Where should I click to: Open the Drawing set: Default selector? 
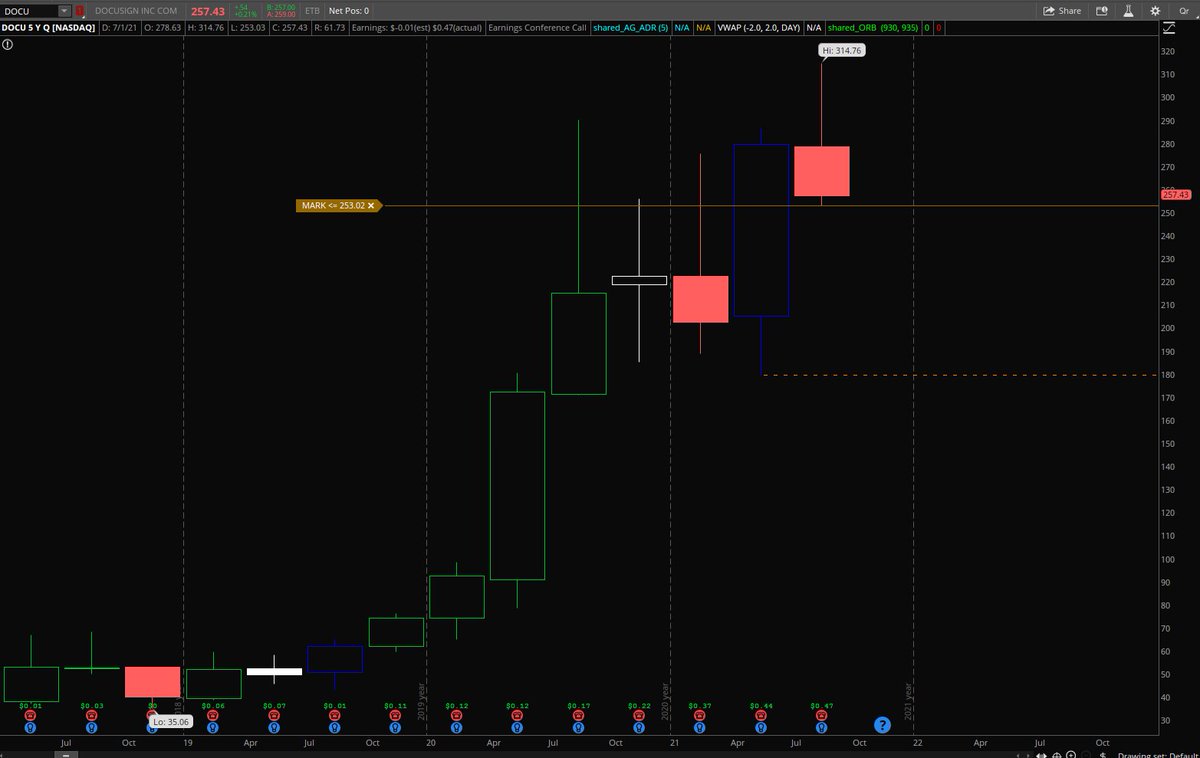tap(1160, 755)
